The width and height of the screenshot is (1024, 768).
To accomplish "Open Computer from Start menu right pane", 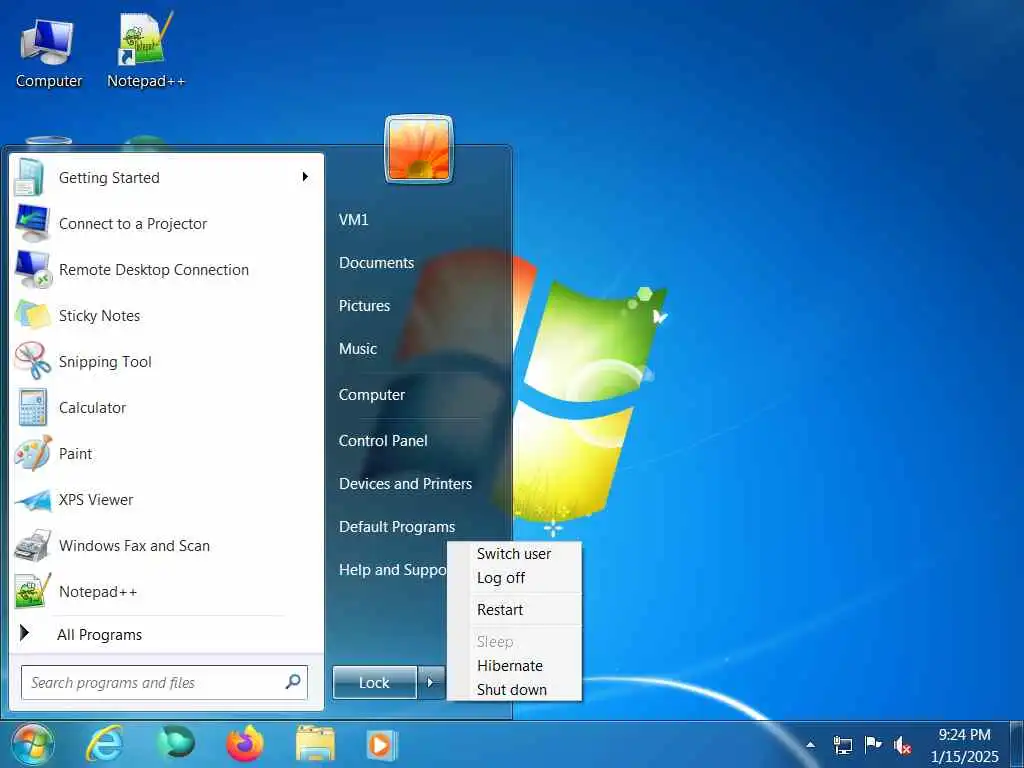I will [372, 394].
